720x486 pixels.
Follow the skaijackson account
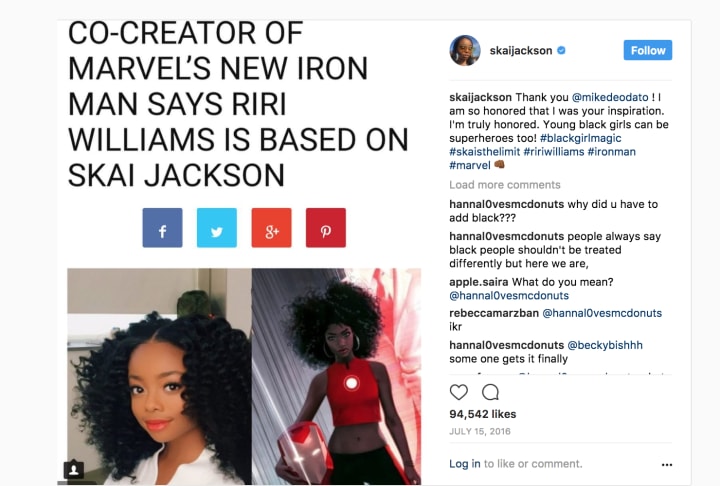coord(647,50)
